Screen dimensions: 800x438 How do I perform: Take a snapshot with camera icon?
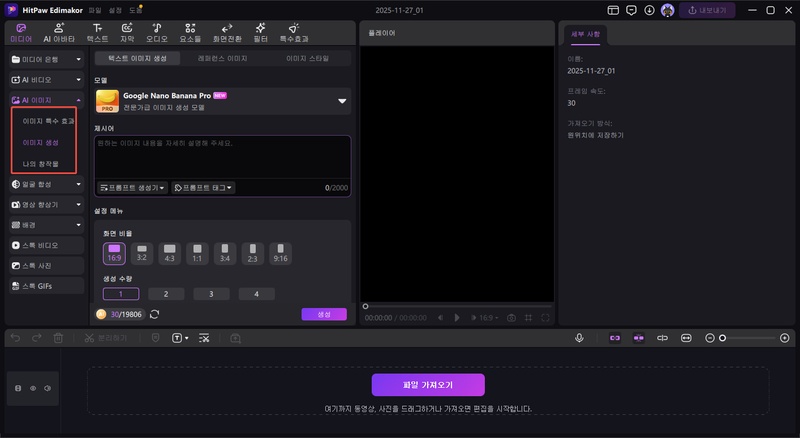tap(511, 318)
